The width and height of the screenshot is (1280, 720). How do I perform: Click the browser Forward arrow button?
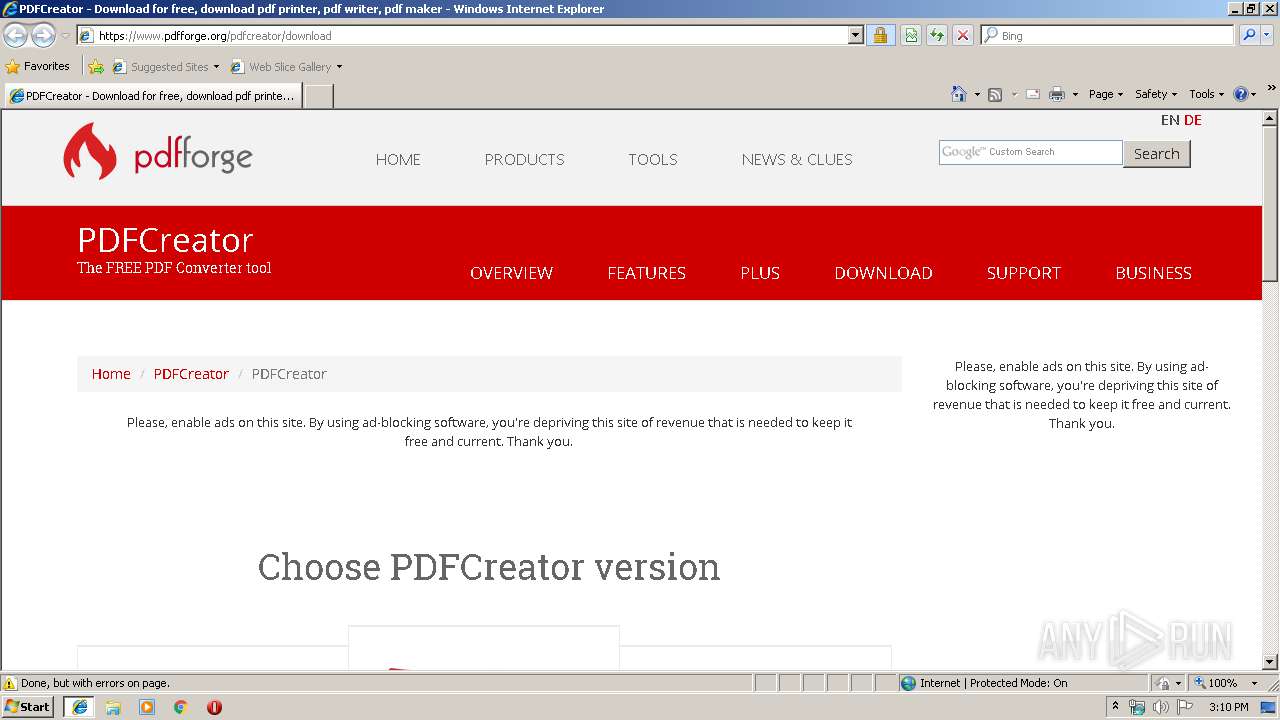coord(43,35)
